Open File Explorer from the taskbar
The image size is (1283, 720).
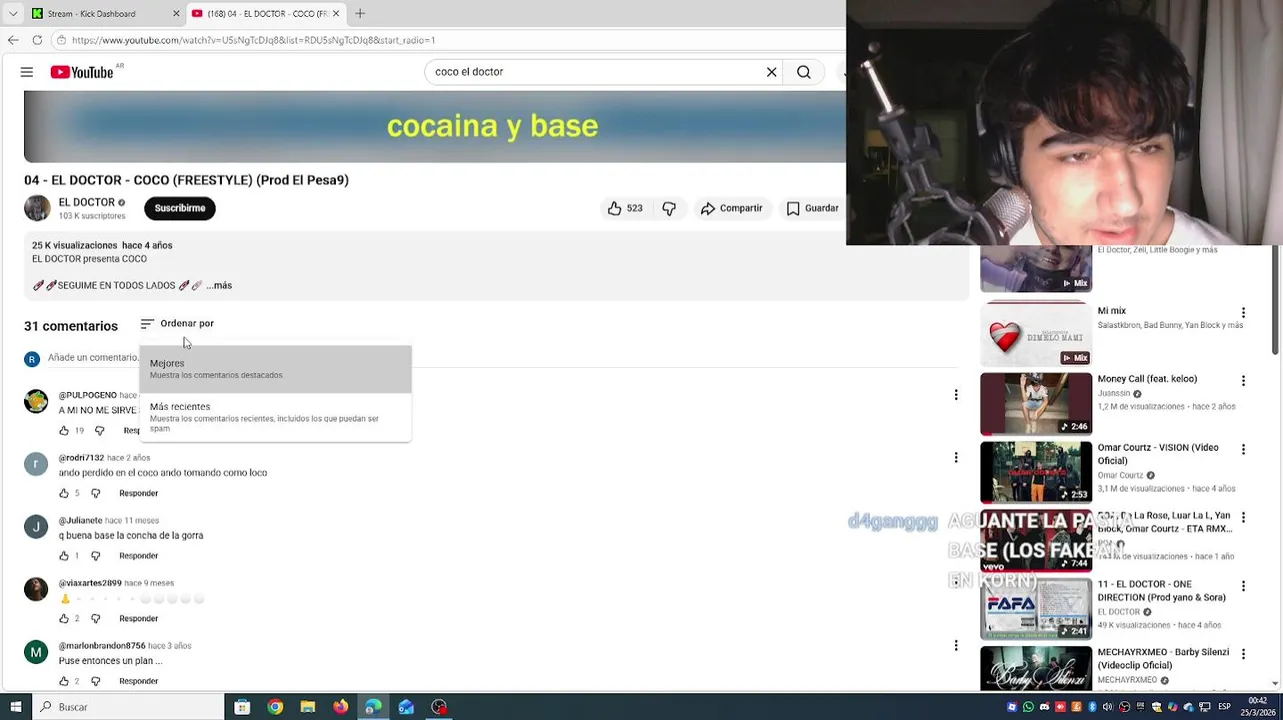tap(308, 707)
